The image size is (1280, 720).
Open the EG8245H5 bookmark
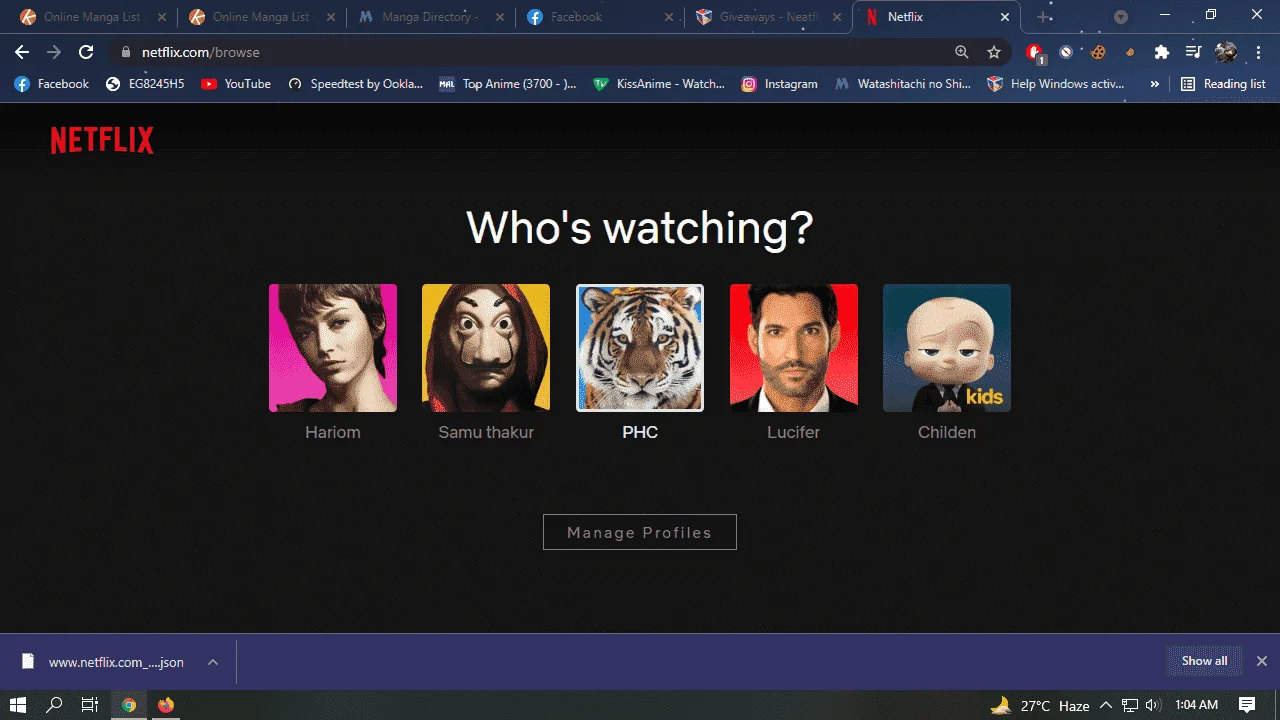[x=145, y=84]
